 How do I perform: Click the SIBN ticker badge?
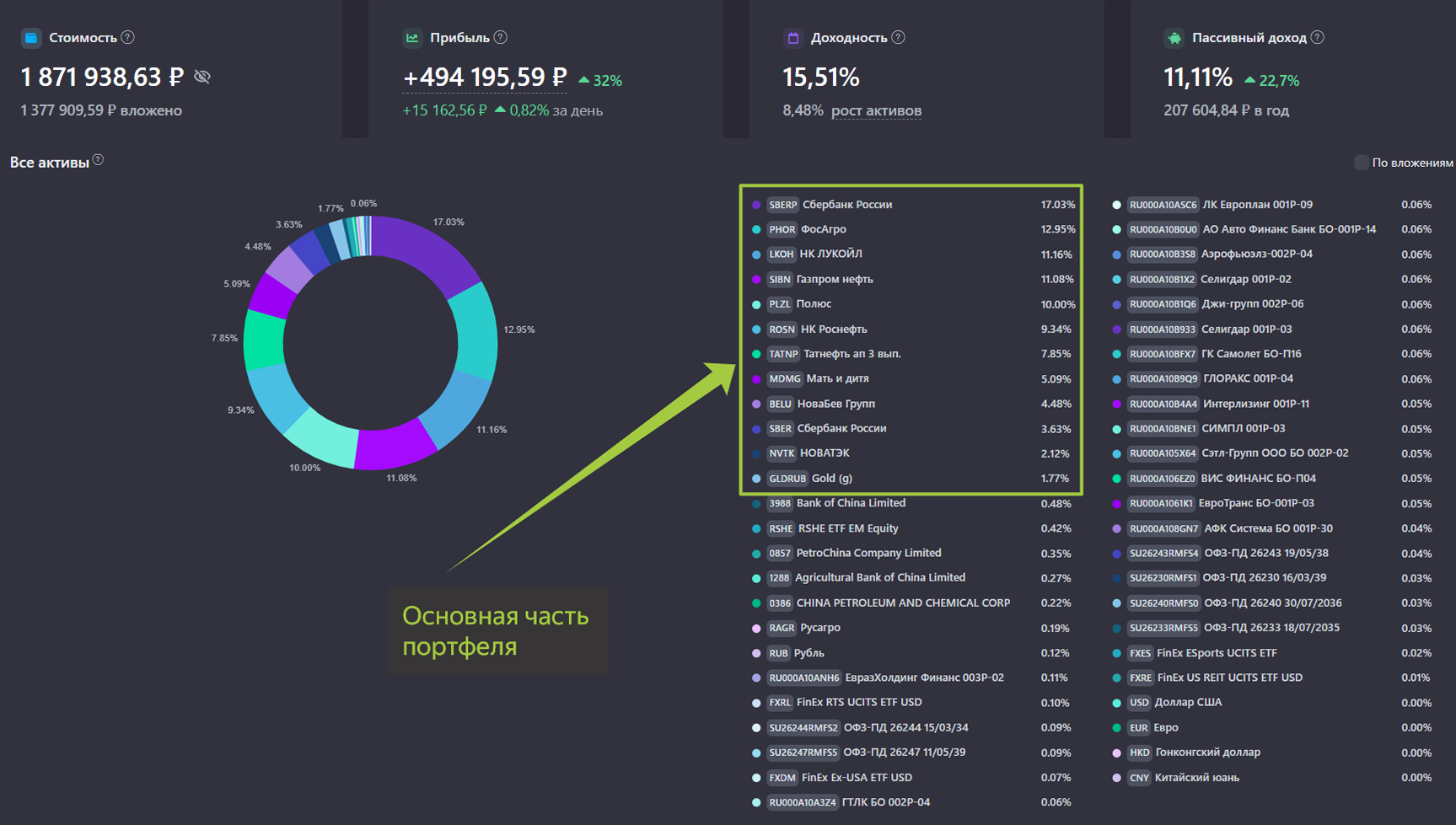pos(779,279)
